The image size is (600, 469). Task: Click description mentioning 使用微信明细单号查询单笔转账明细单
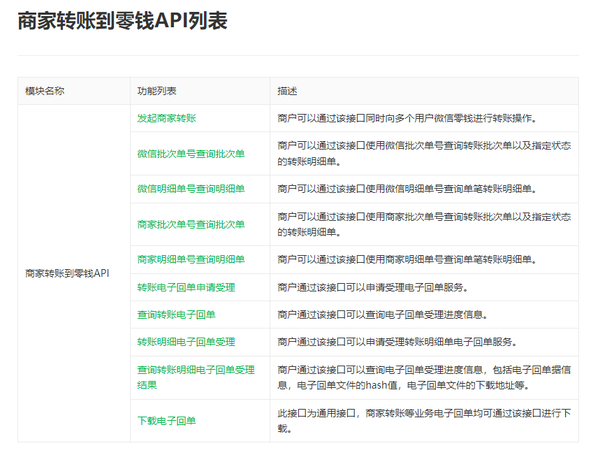tap(407, 189)
